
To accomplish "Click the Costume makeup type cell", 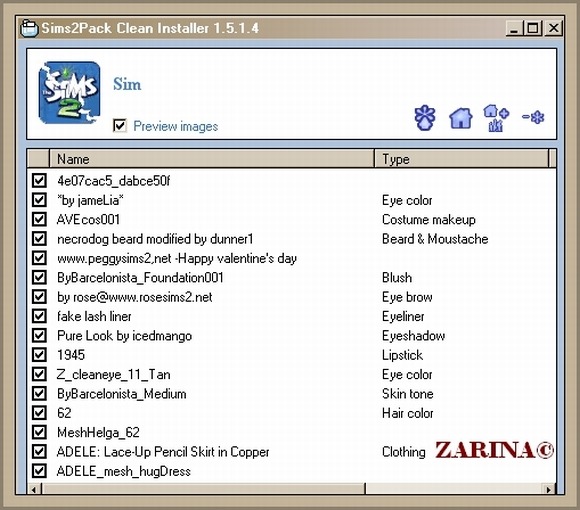I will click(x=429, y=219).
